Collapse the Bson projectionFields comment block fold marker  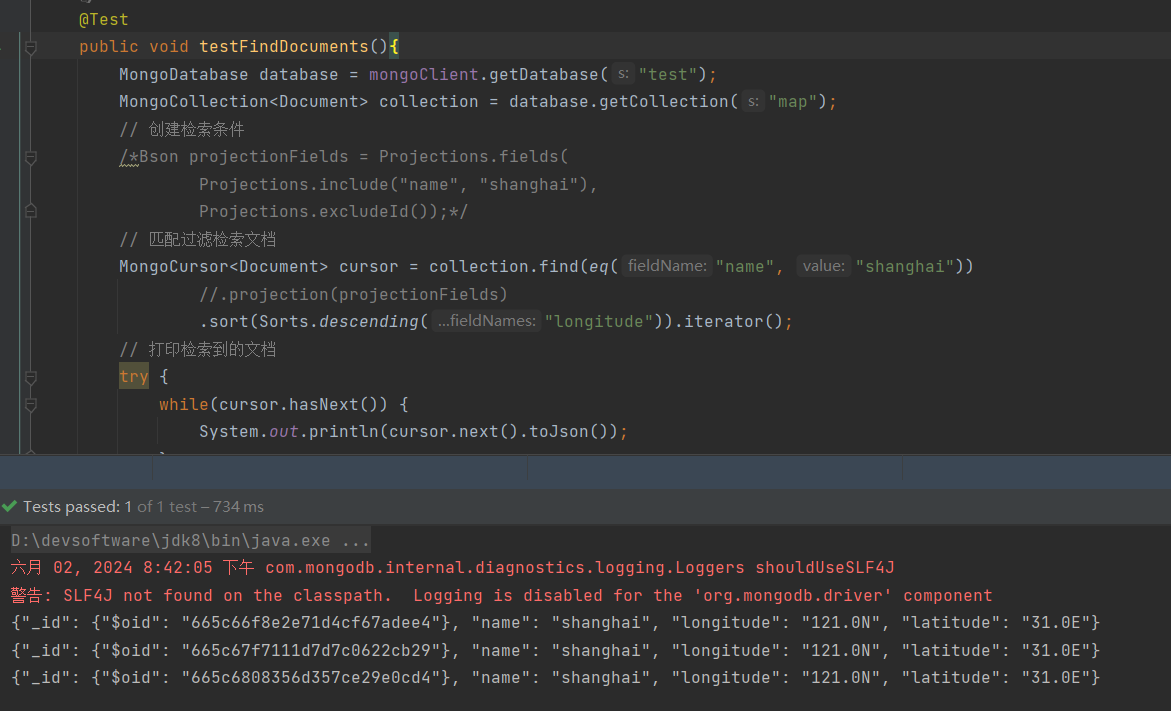31,158
